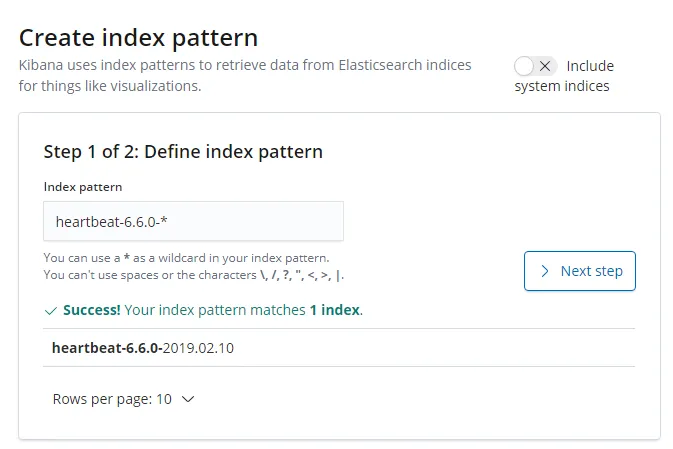Click the wildcard usage hint text
Screen dimensions: 673x449
[186, 258]
